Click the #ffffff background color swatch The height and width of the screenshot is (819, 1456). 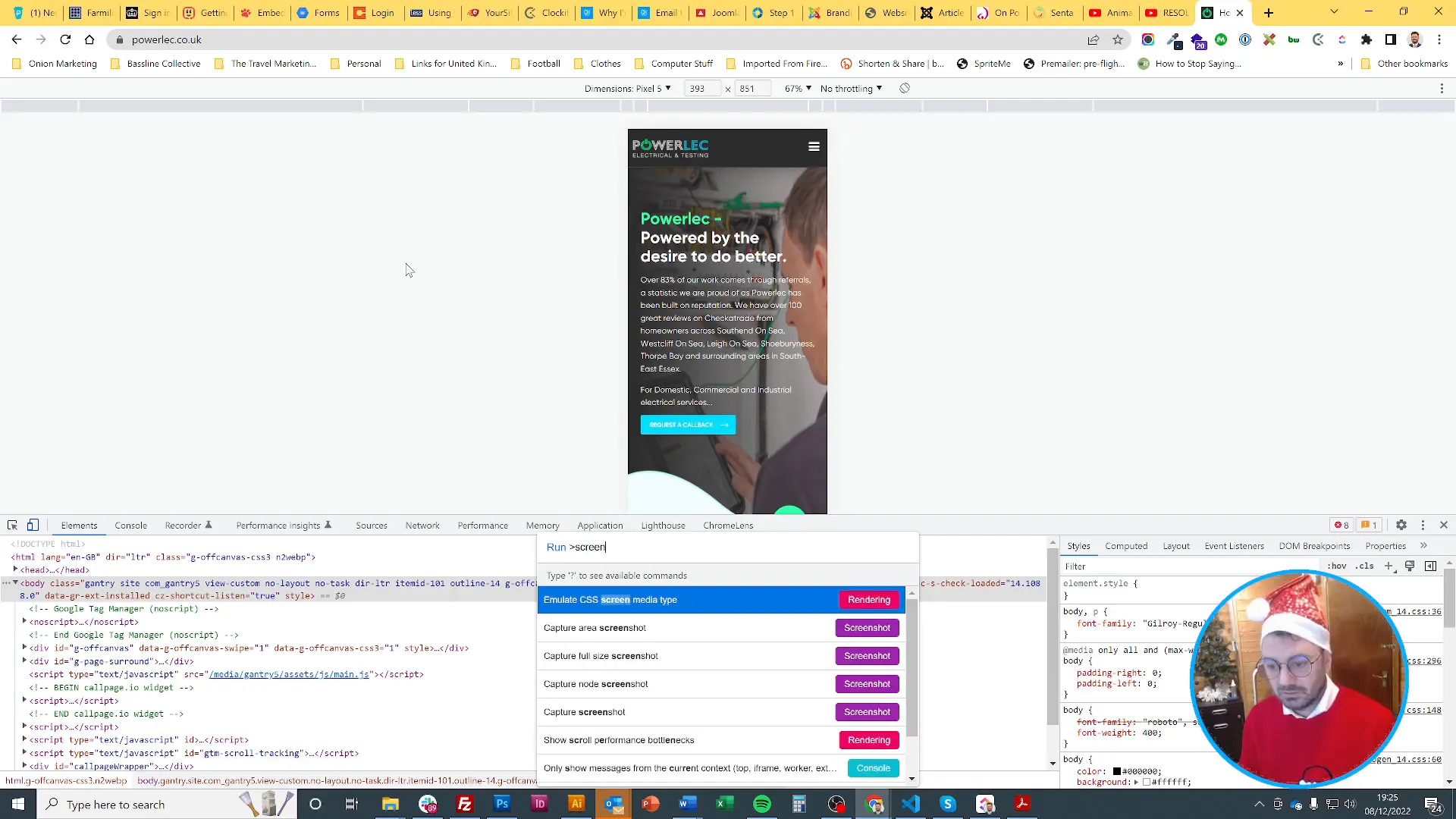click(x=1147, y=782)
